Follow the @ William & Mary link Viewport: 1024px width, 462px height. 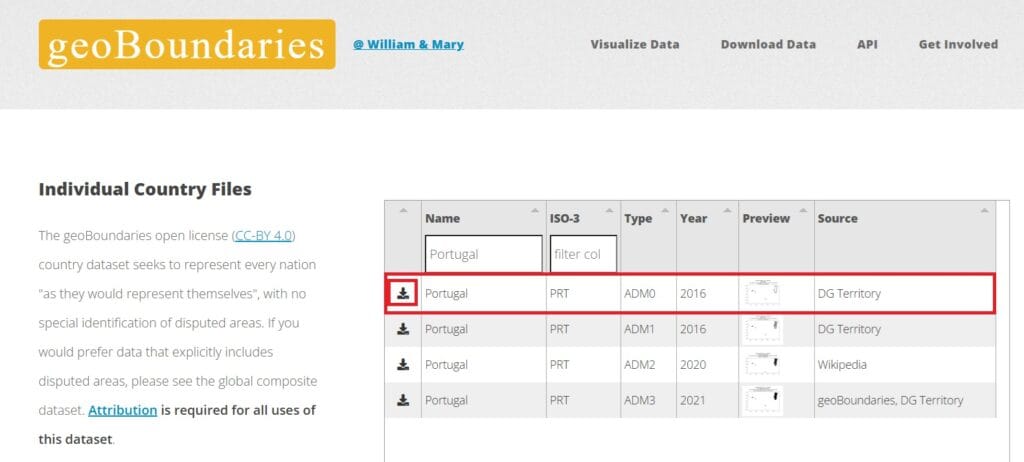click(408, 44)
